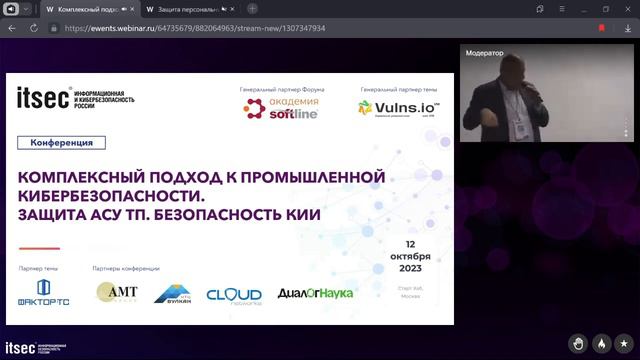640x360 pixels.
Task: Open the three-dot options on the moderator video
Action: coord(627,127)
